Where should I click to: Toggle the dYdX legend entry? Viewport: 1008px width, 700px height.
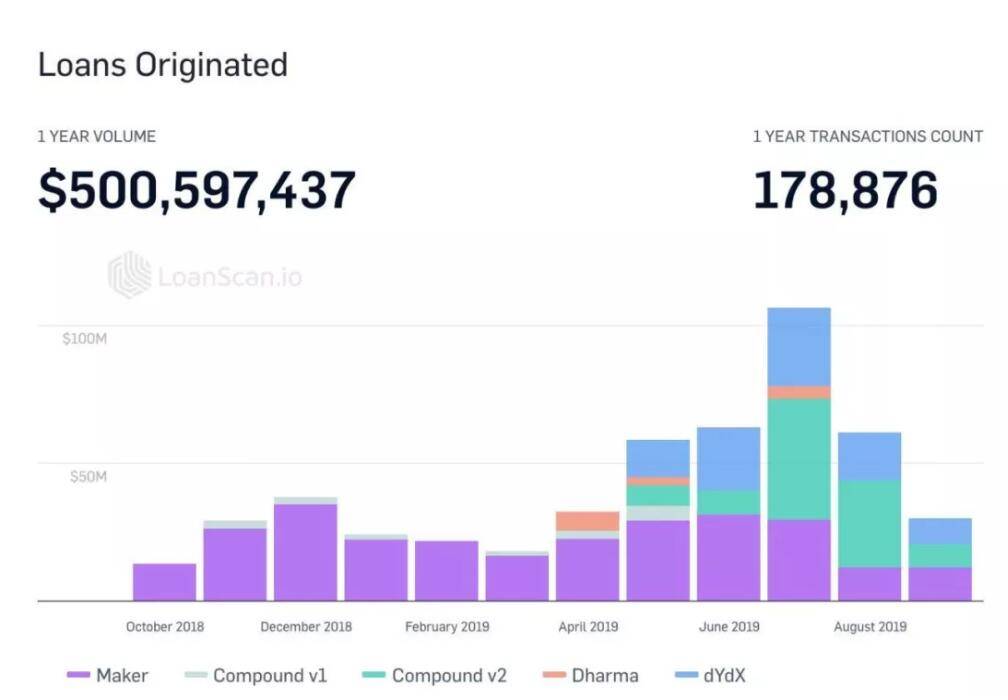pyautogui.click(x=710, y=676)
